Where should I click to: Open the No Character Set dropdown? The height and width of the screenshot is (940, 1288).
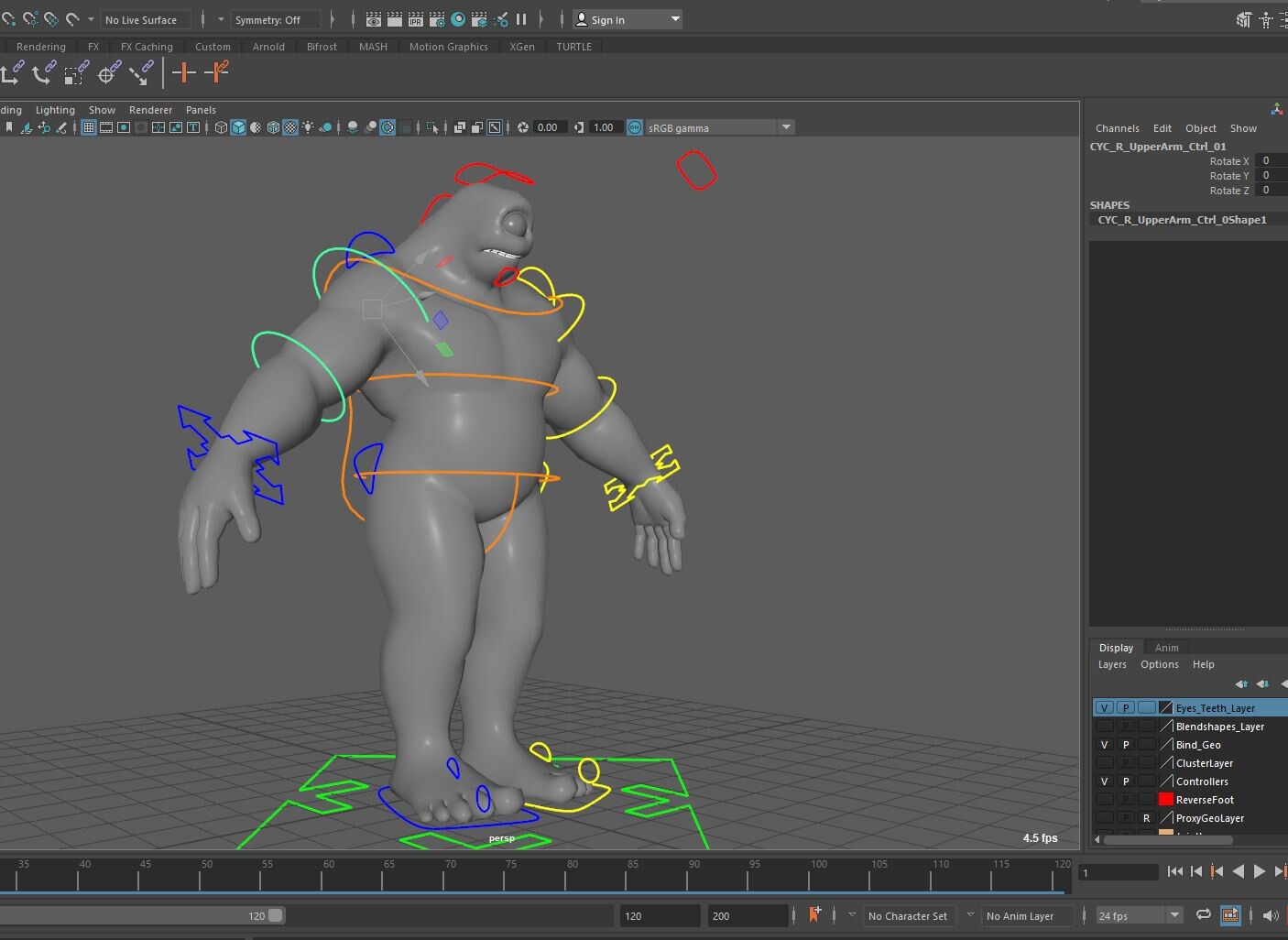coord(909,915)
